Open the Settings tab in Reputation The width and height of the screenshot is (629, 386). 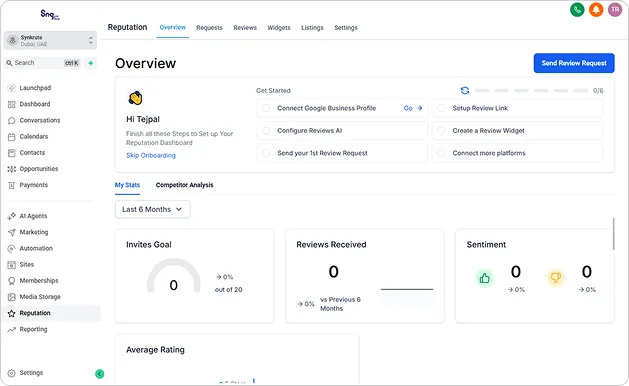pyautogui.click(x=346, y=28)
